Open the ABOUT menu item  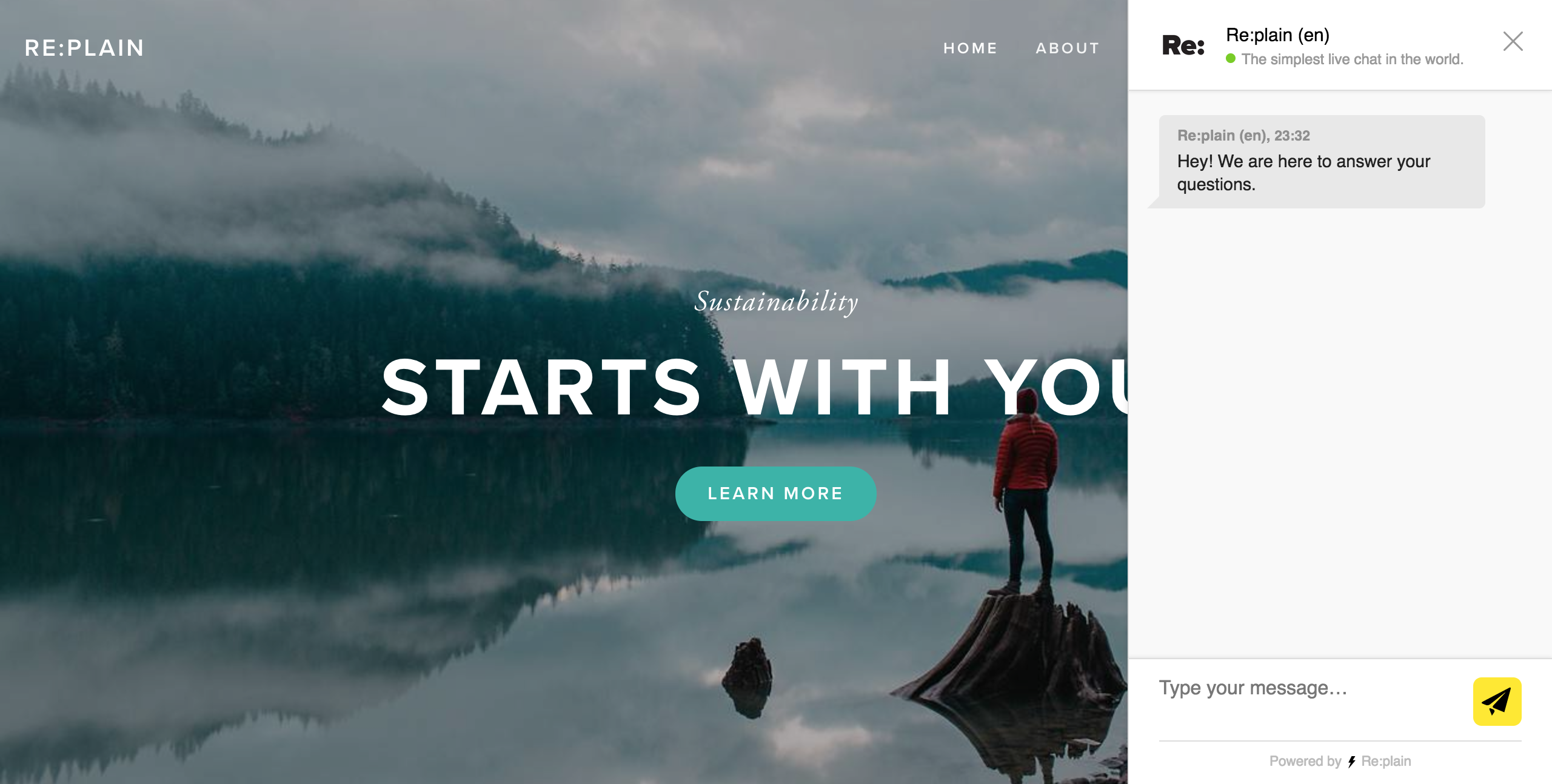pos(1068,48)
